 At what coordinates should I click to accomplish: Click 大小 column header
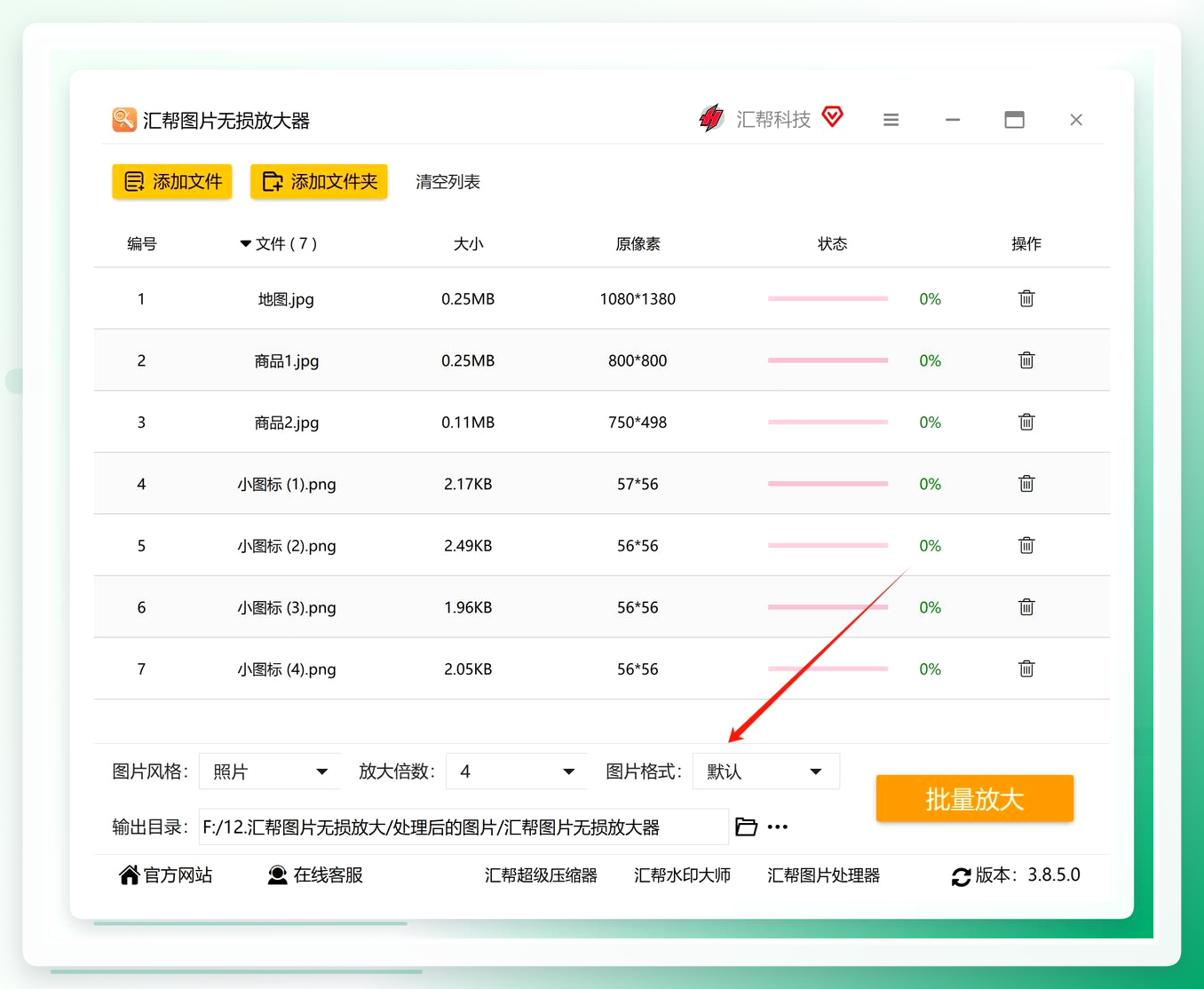[468, 243]
